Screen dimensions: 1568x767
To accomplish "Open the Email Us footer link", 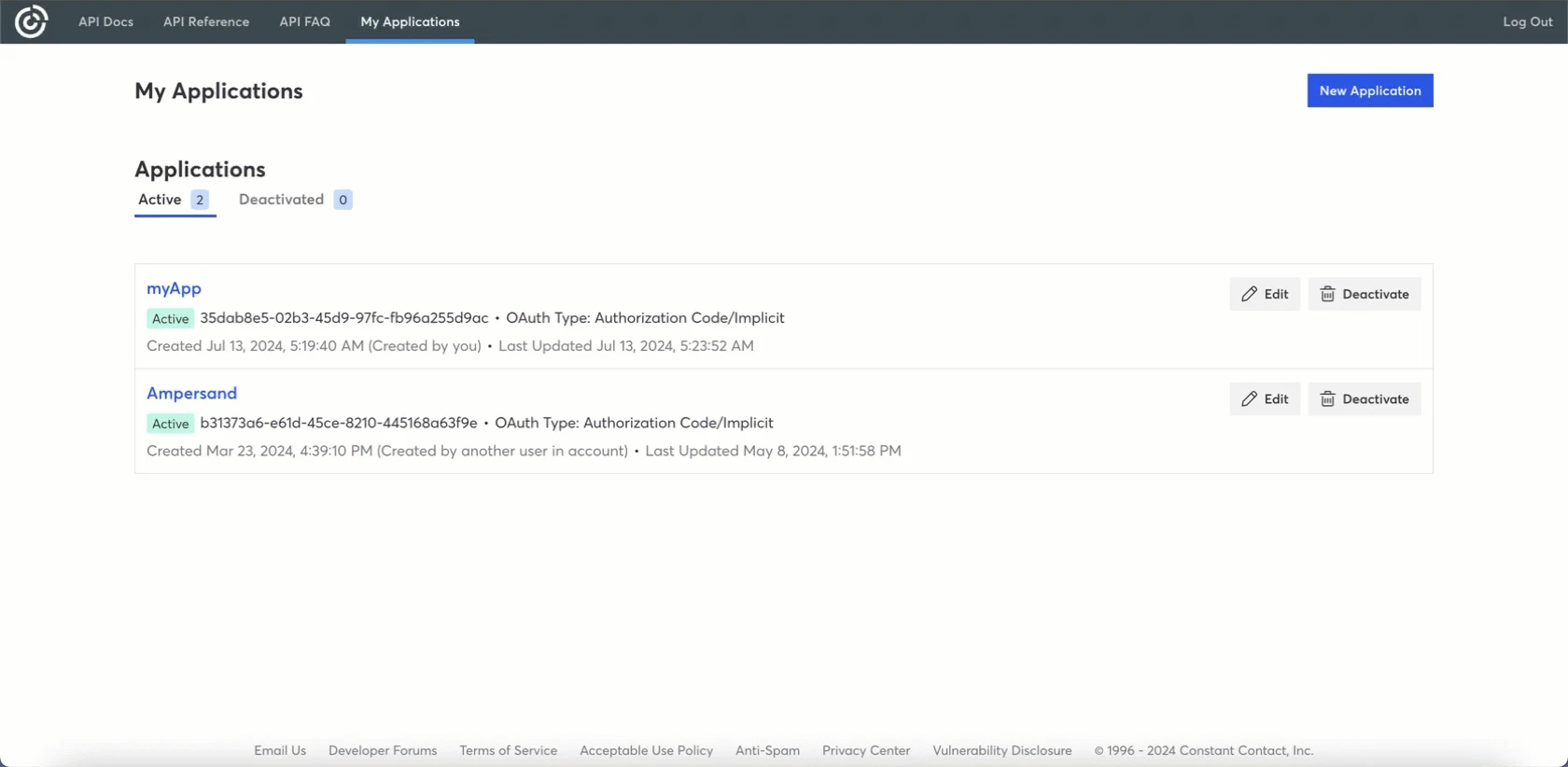I will point(280,750).
